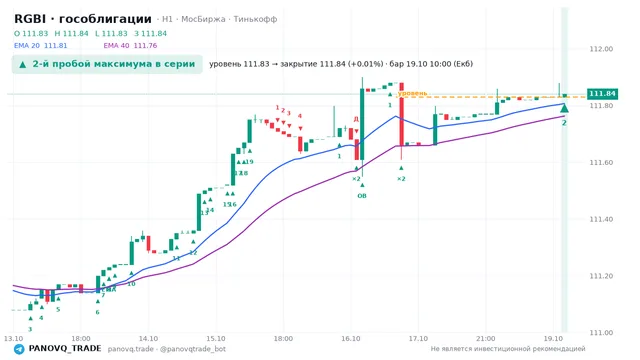Image resolution: width=640 pixels, height=360 pixels.
Task: Click the 112.00 price axis label
Action: [601, 49]
